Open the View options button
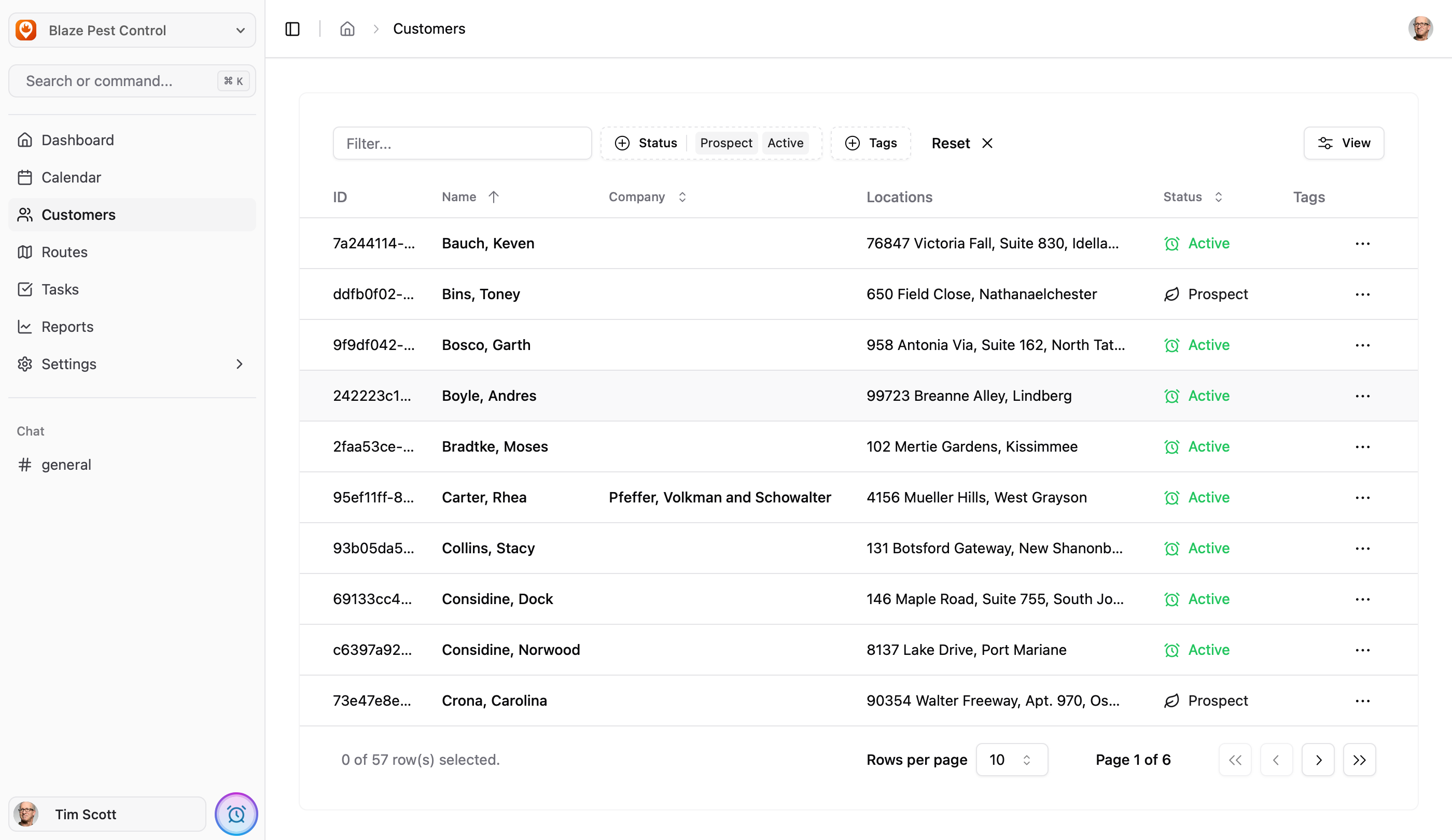 (x=1344, y=143)
